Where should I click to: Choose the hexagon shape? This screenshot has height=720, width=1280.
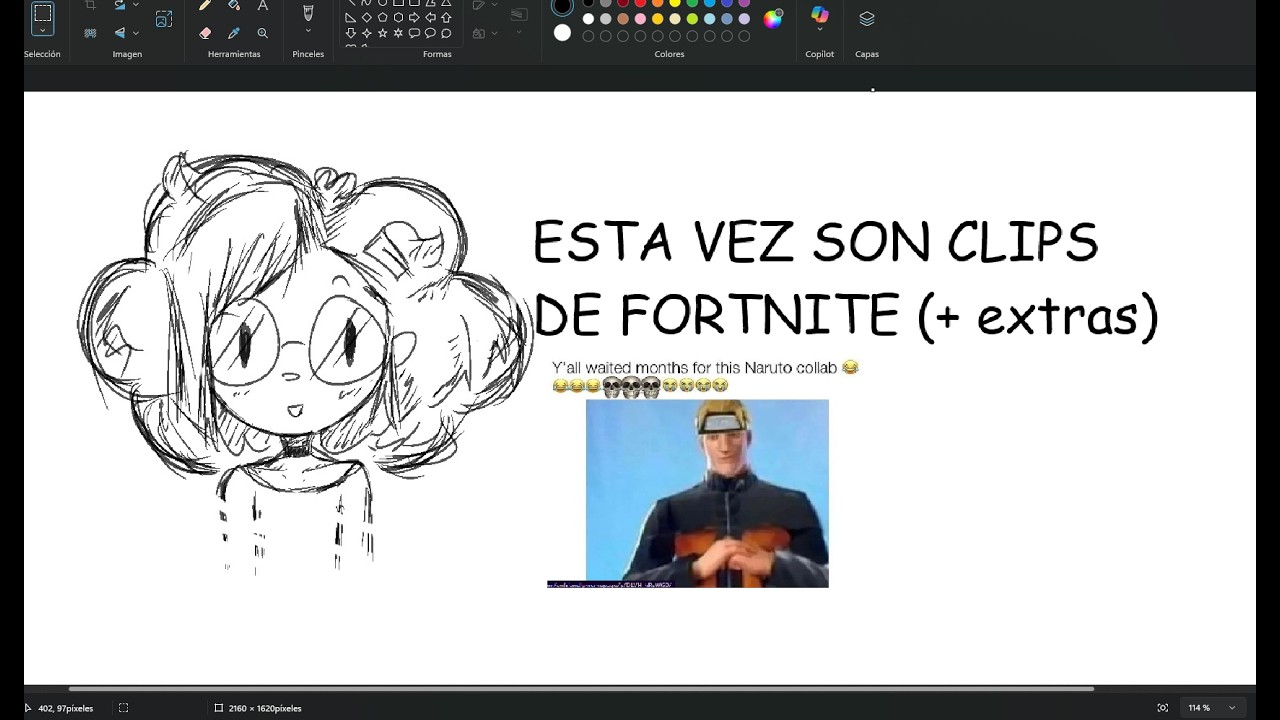[x=399, y=18]
